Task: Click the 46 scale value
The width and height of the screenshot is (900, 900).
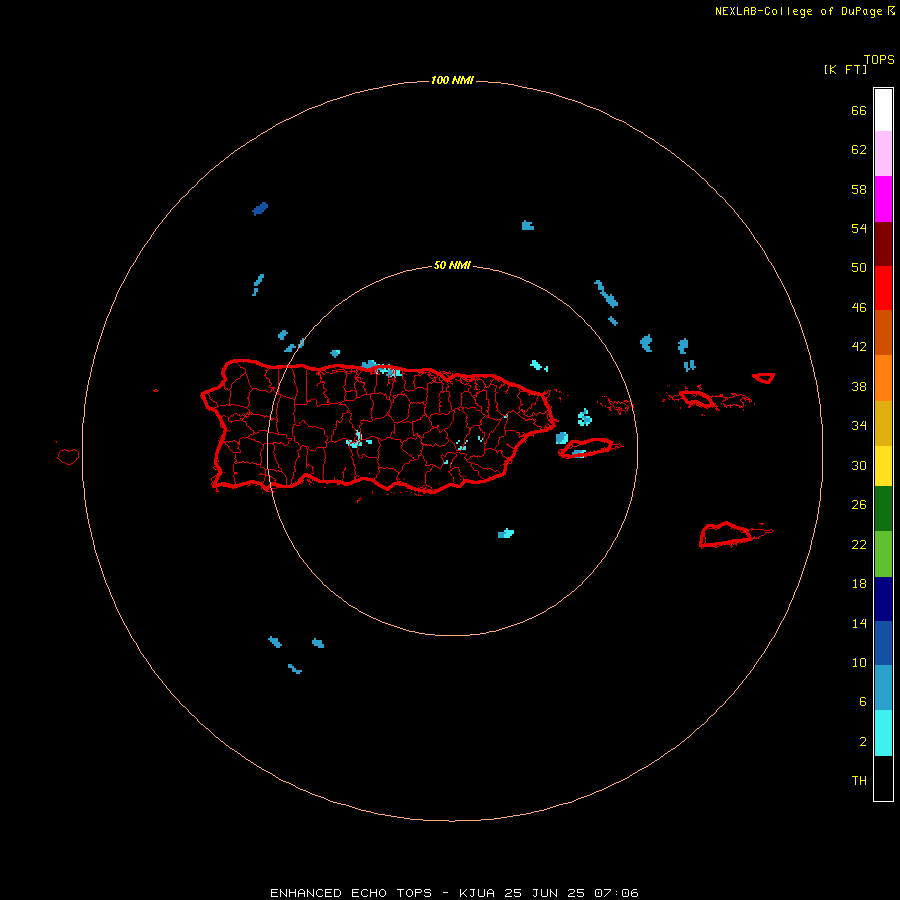Action: (x=859, y=307)
